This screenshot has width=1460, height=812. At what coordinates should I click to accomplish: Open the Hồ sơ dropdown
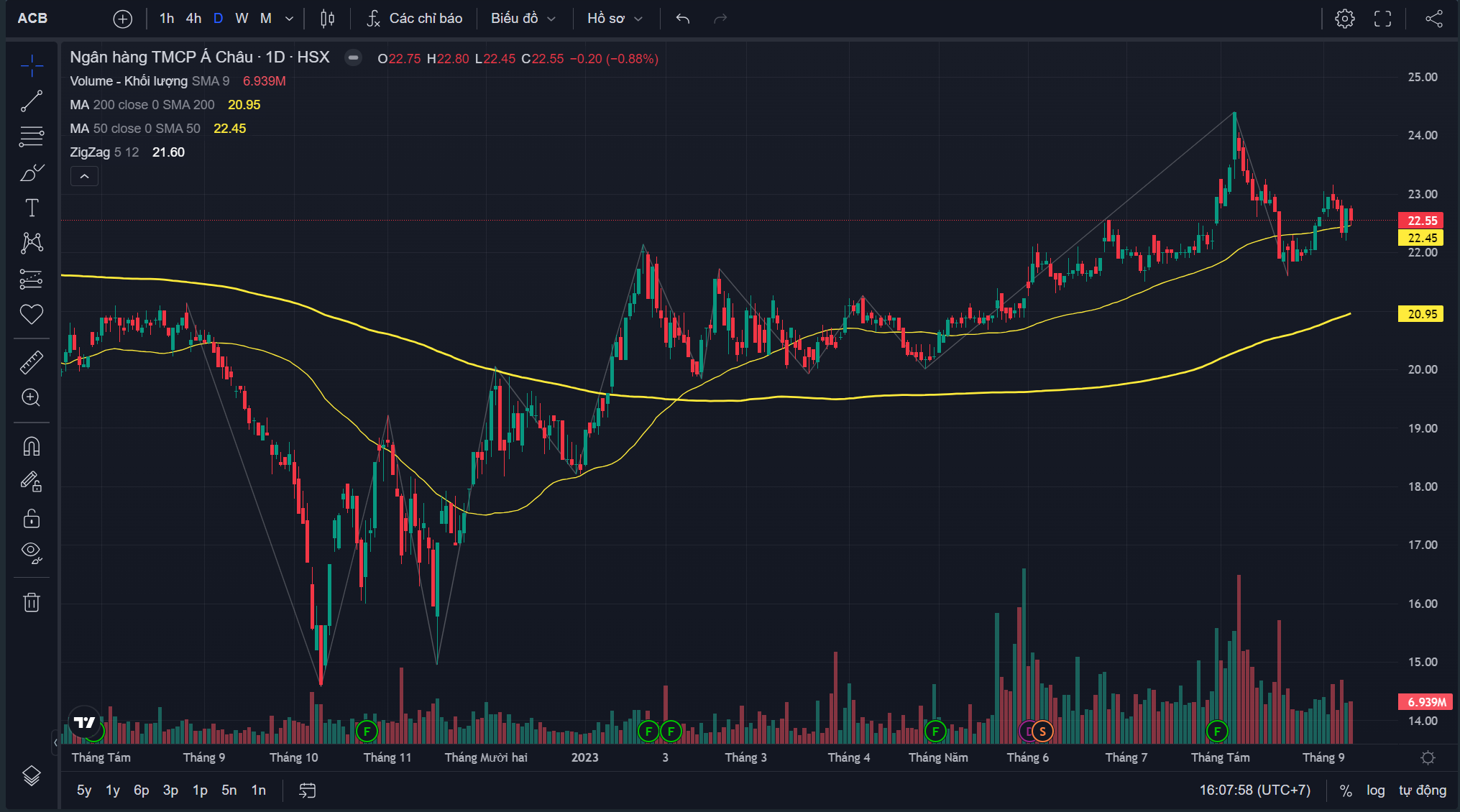pyautogui.click(x=615, y=19)
